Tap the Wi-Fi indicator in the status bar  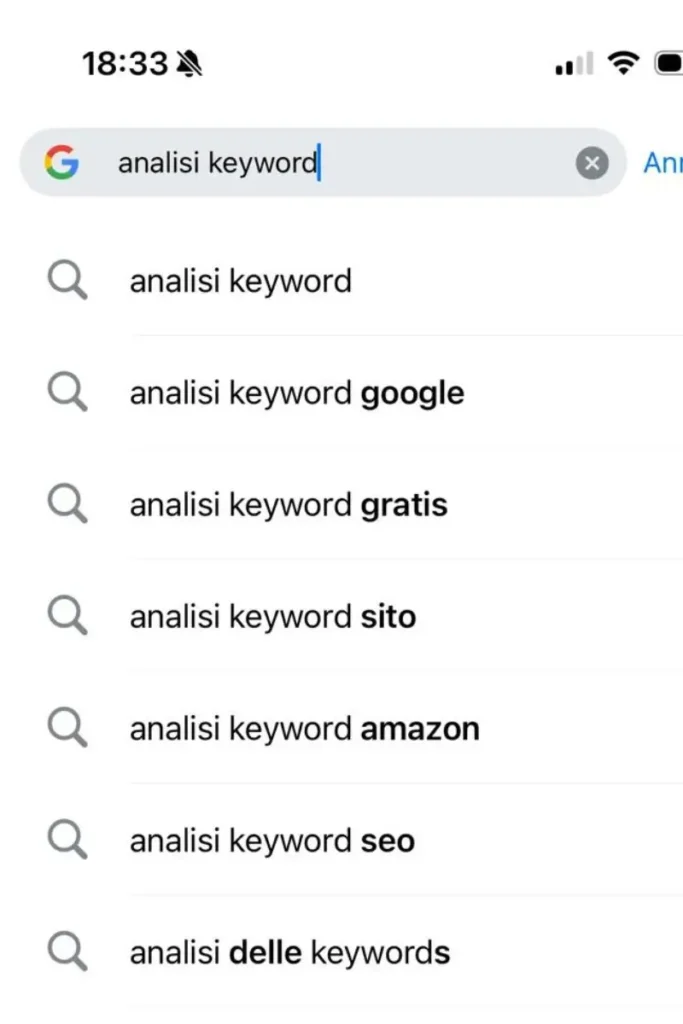click(x=621, y=63)
